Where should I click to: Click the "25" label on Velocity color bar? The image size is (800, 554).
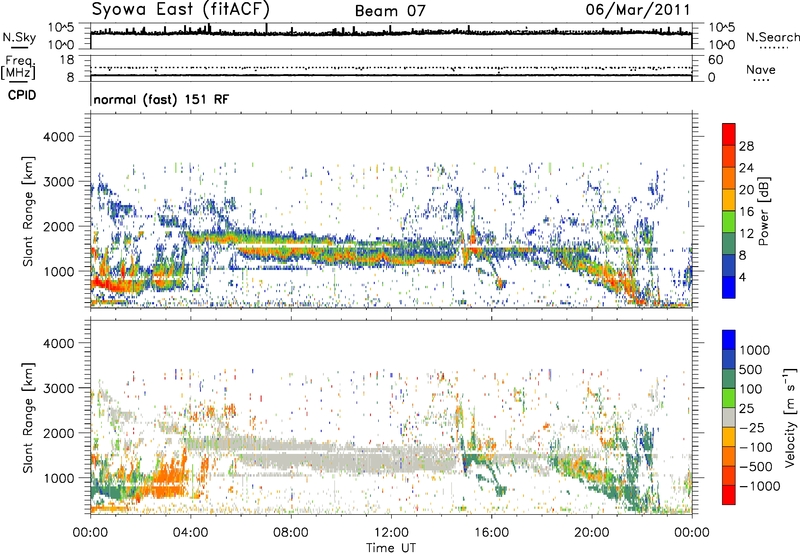pos(747,409)
